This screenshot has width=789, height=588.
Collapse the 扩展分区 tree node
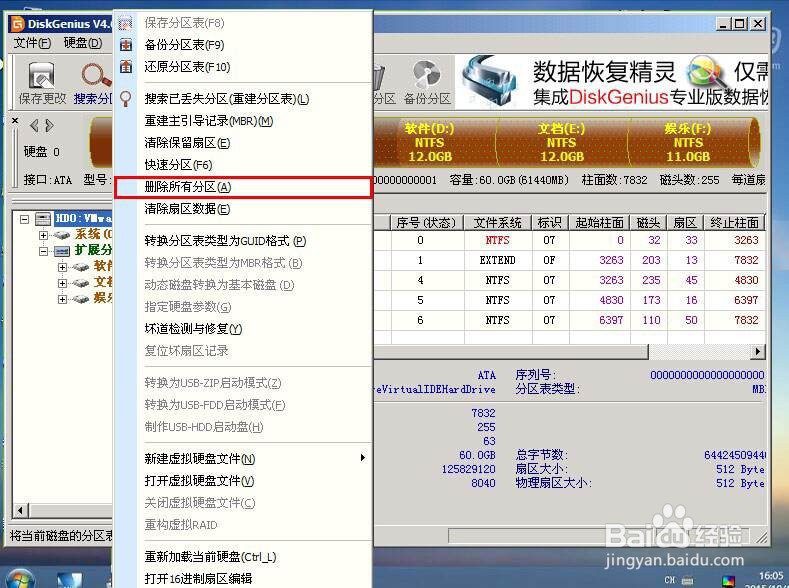click(x=43, y=251)
